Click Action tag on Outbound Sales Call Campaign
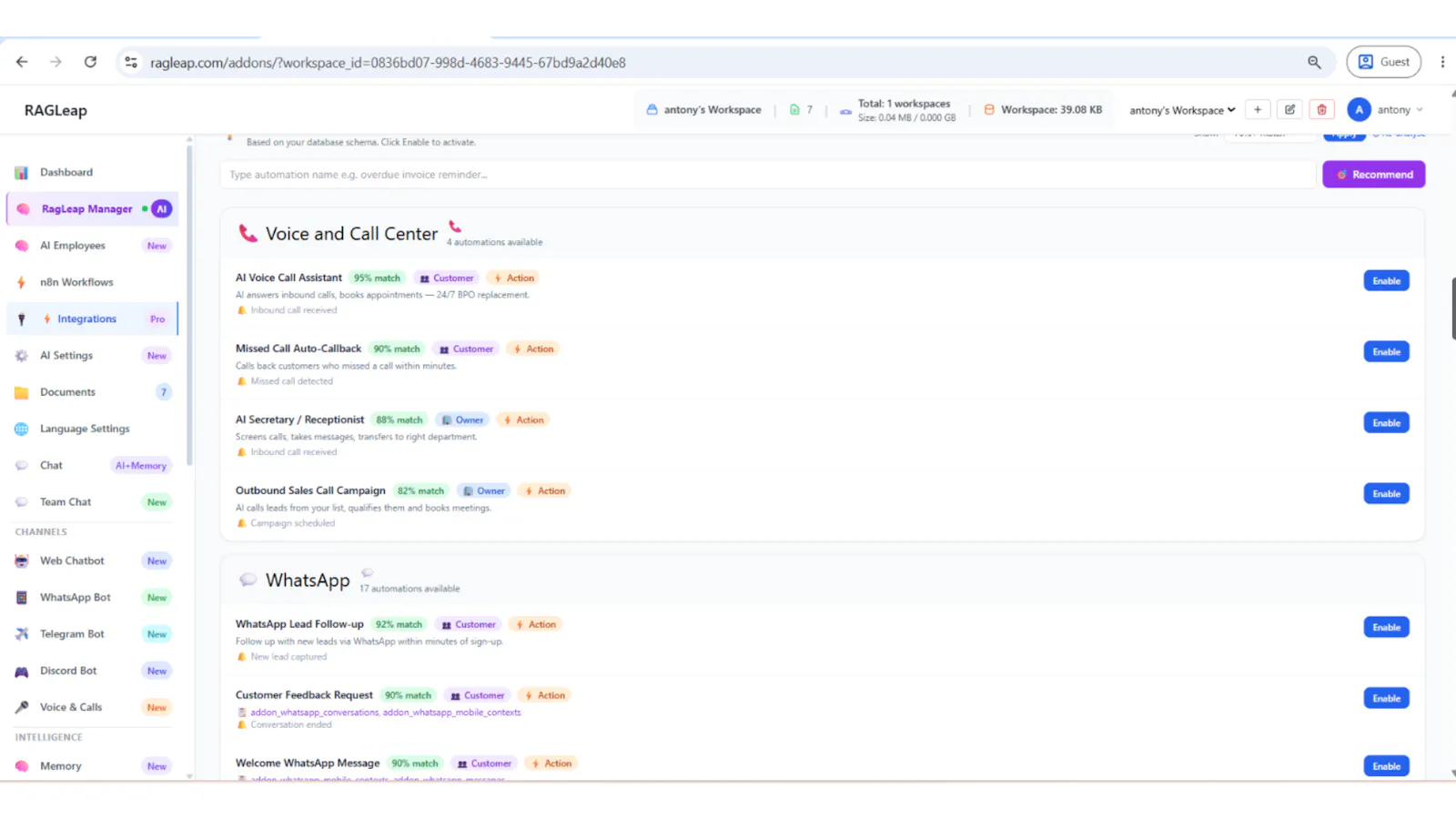The height and width of the screenshot is (819, 1456). 544,491
